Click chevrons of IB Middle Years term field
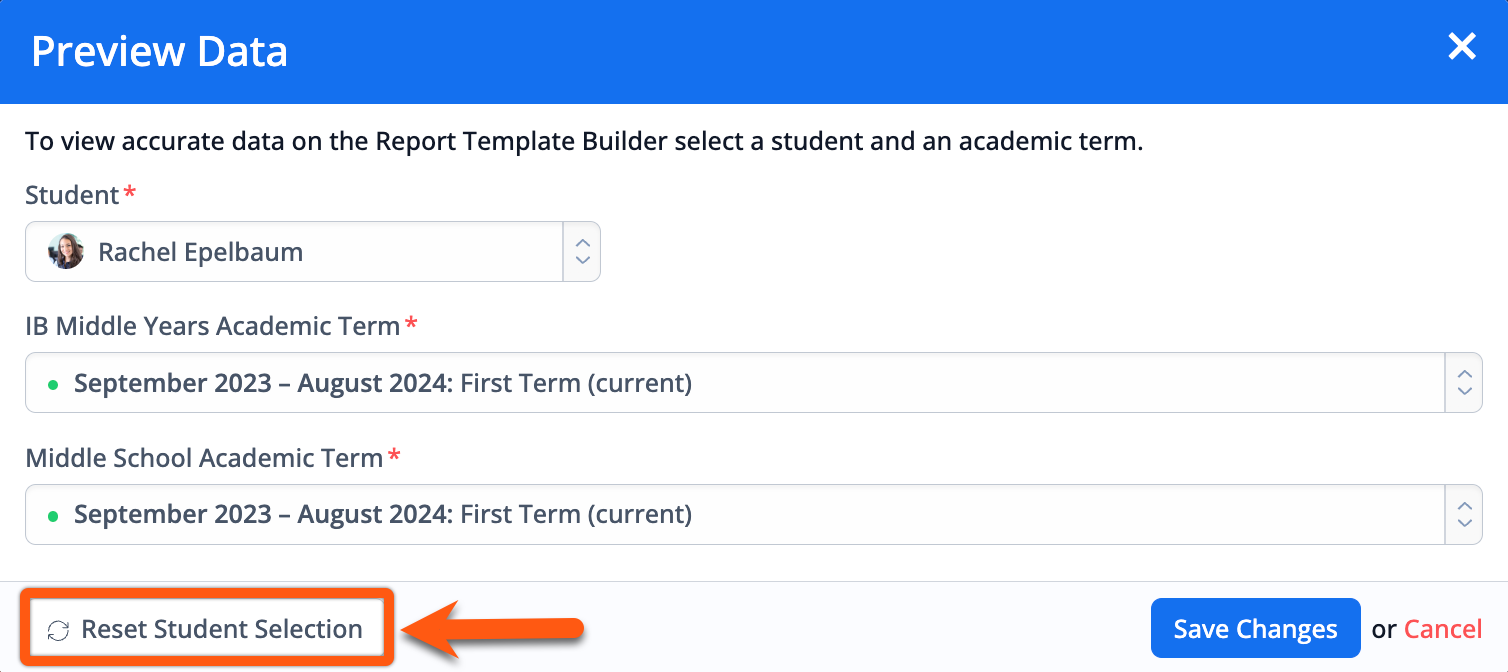Screen dimensions: 1508x672 (x=1464, y=383)
